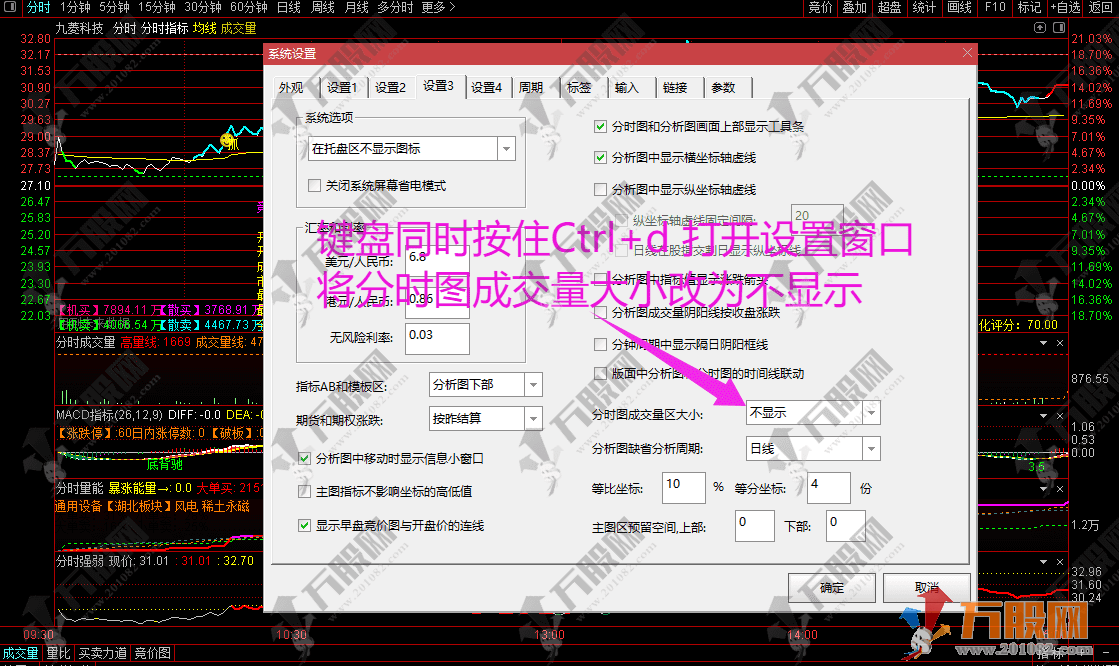
Task: Close the 分时量能 sub-panel
Action: pos(1060,489)
